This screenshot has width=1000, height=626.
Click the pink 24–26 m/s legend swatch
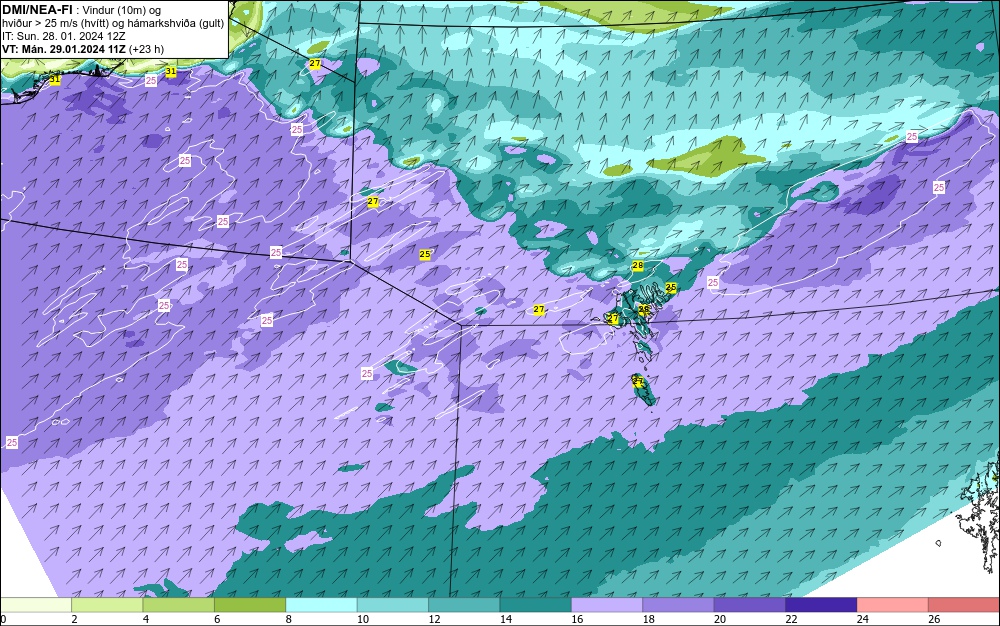coord(893,605)
